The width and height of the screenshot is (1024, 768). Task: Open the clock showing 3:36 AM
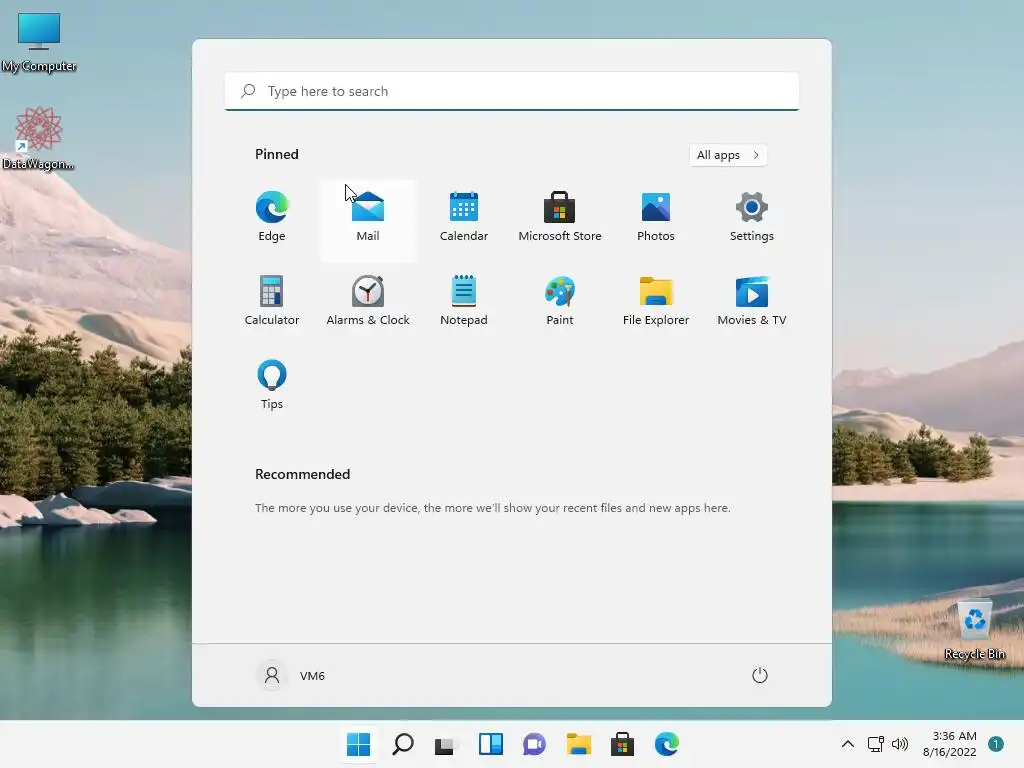(x=950, y=744)
